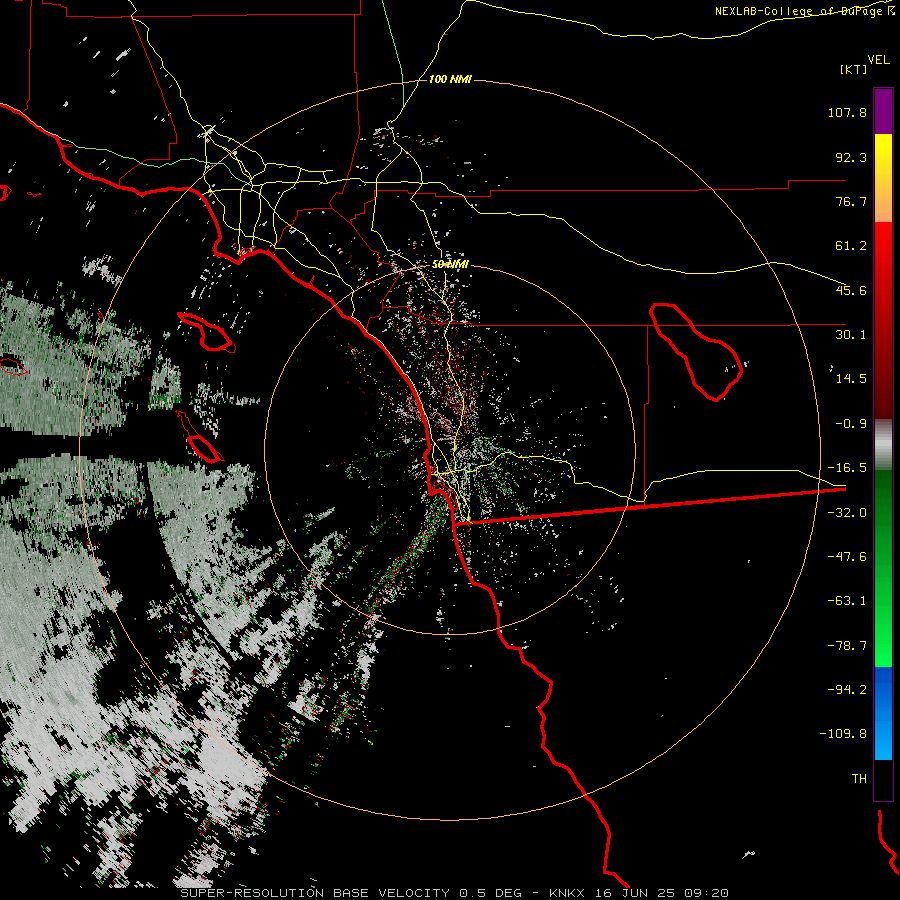Click the [KT] units label
This screenshot has height=900, width=900.
tap(853, 69)
